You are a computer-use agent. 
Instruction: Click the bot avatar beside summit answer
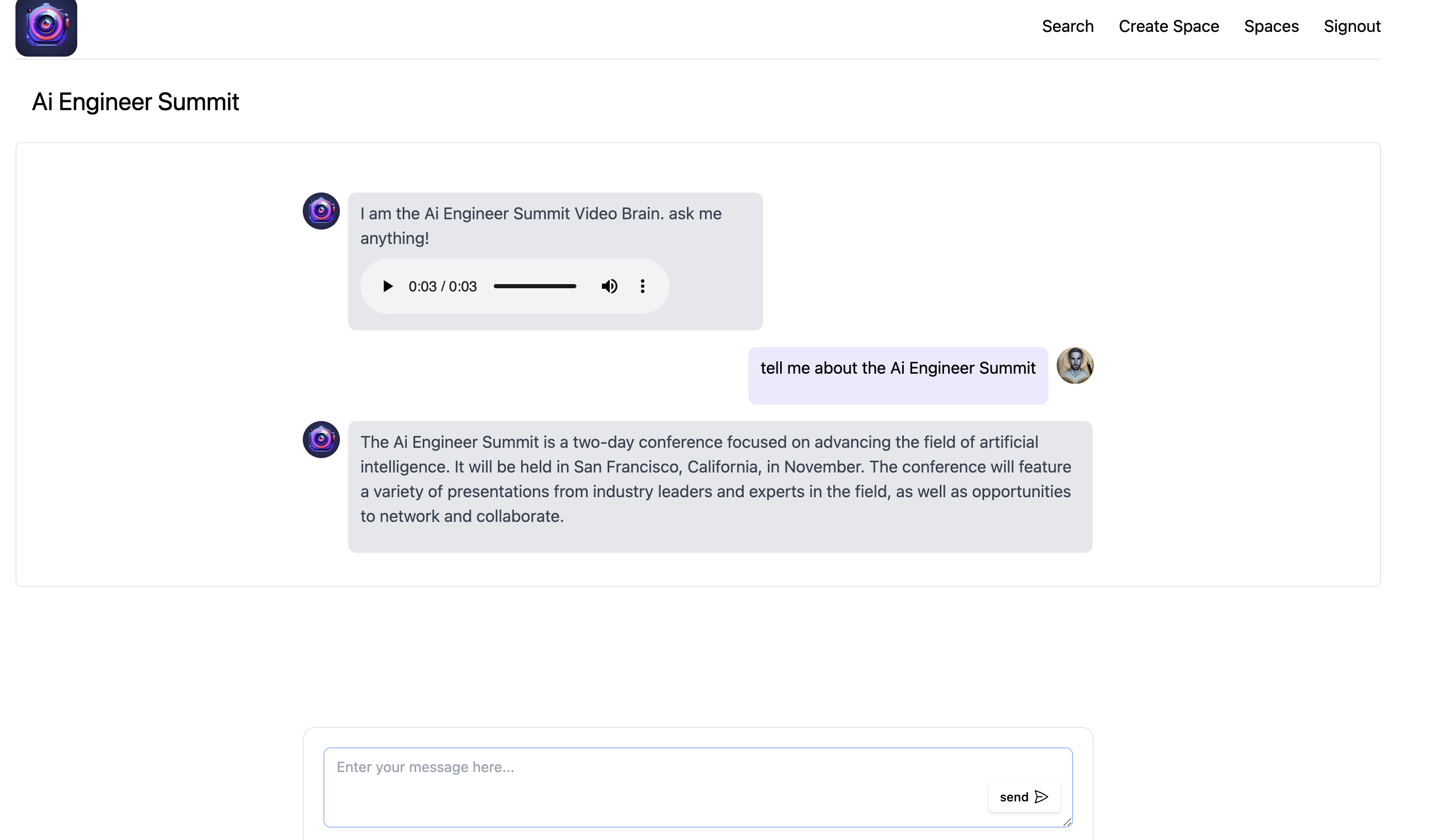coord(321,439)
